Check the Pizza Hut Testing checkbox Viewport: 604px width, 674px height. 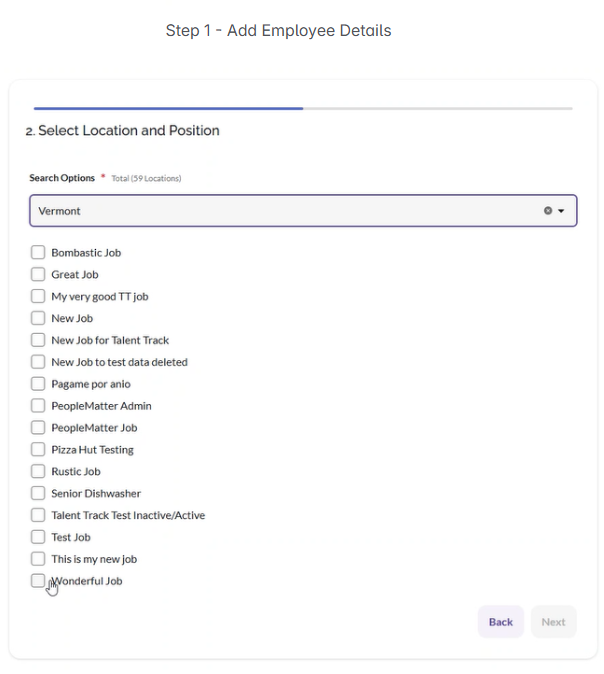(38, 450)
